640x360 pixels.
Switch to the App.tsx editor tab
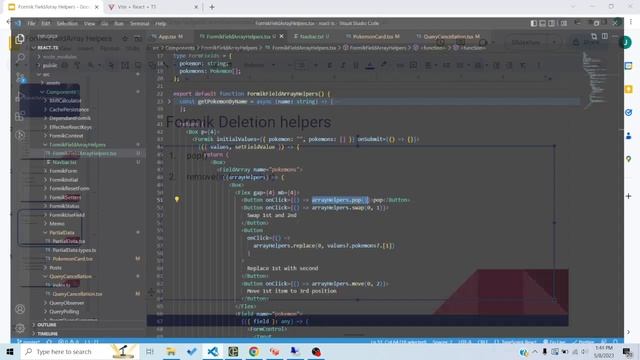coord(167,36)
